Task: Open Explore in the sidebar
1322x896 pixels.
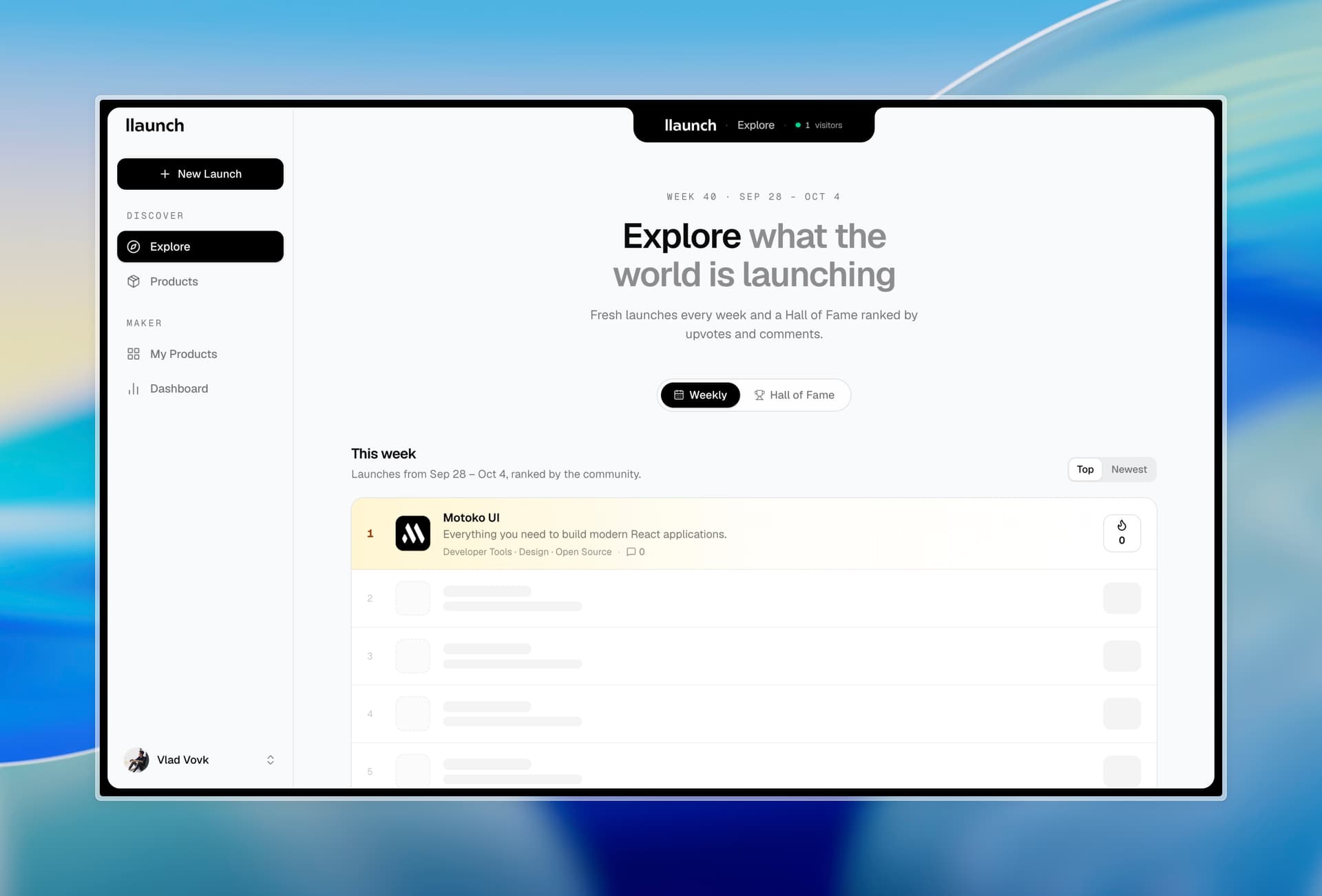Action: [x=200, y=246]
